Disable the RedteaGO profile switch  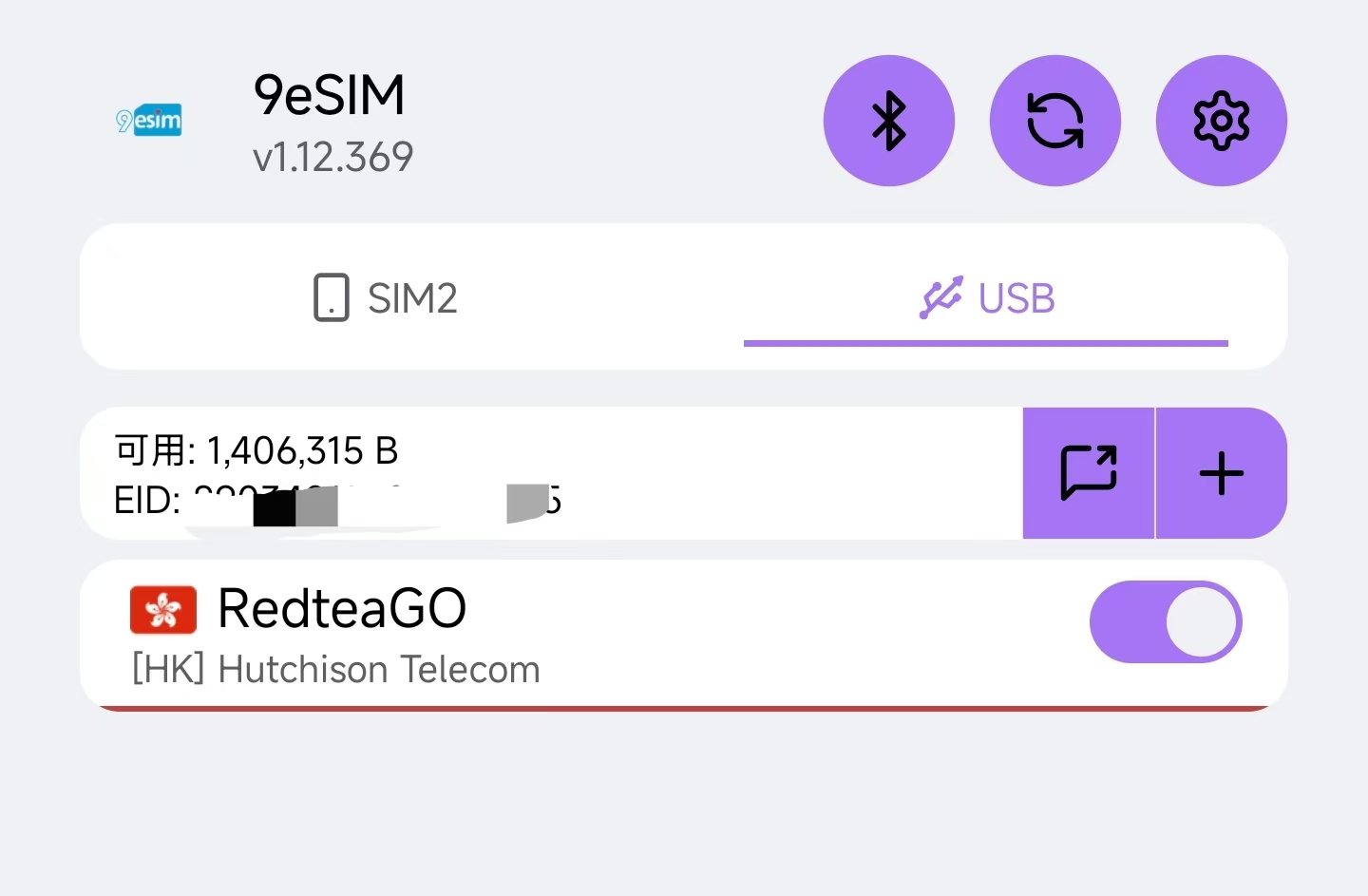1166,621
